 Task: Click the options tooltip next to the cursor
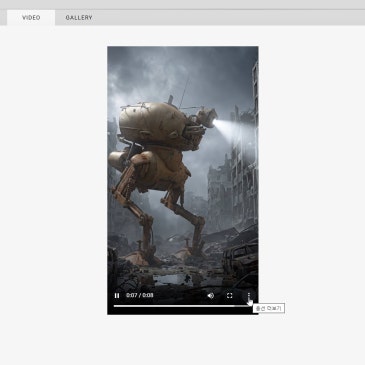pos(269,308)
